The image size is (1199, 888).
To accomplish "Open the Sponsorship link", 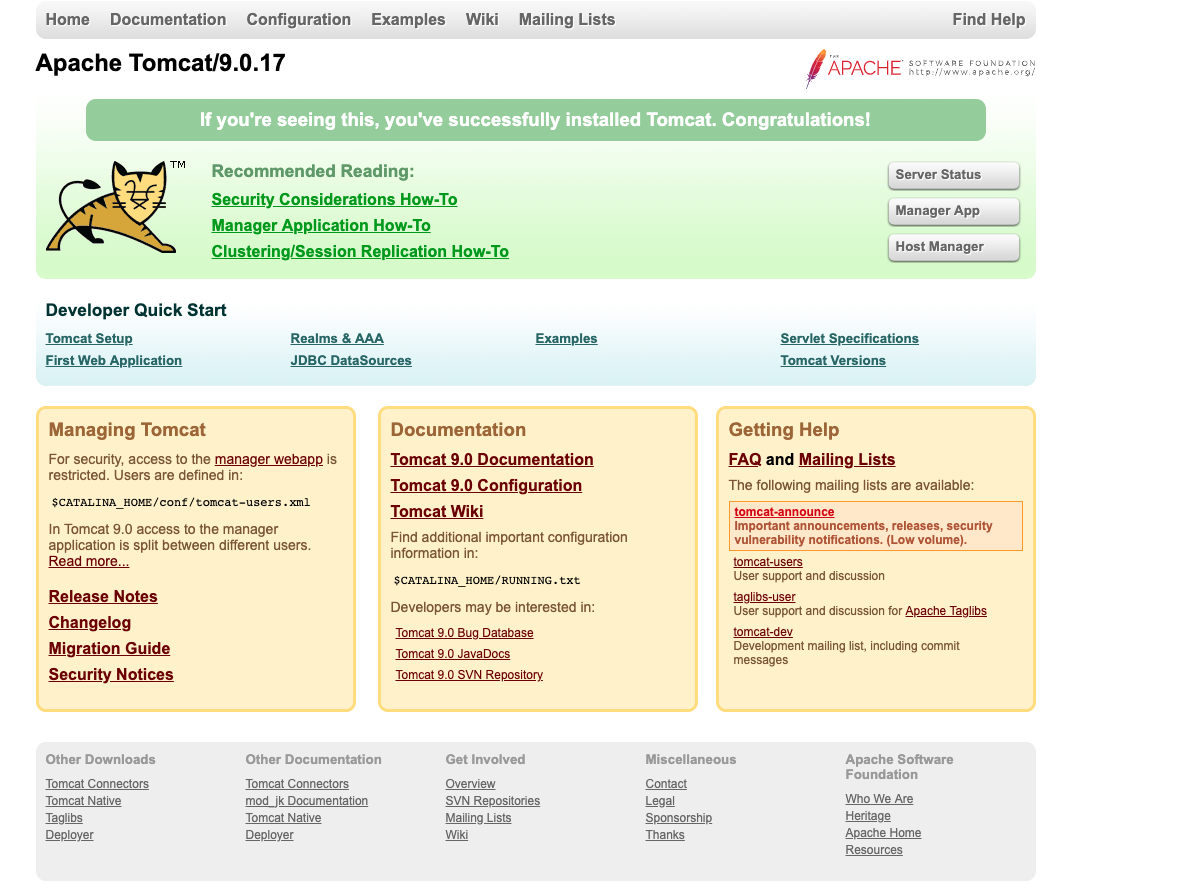I will (x=678, y=818).
